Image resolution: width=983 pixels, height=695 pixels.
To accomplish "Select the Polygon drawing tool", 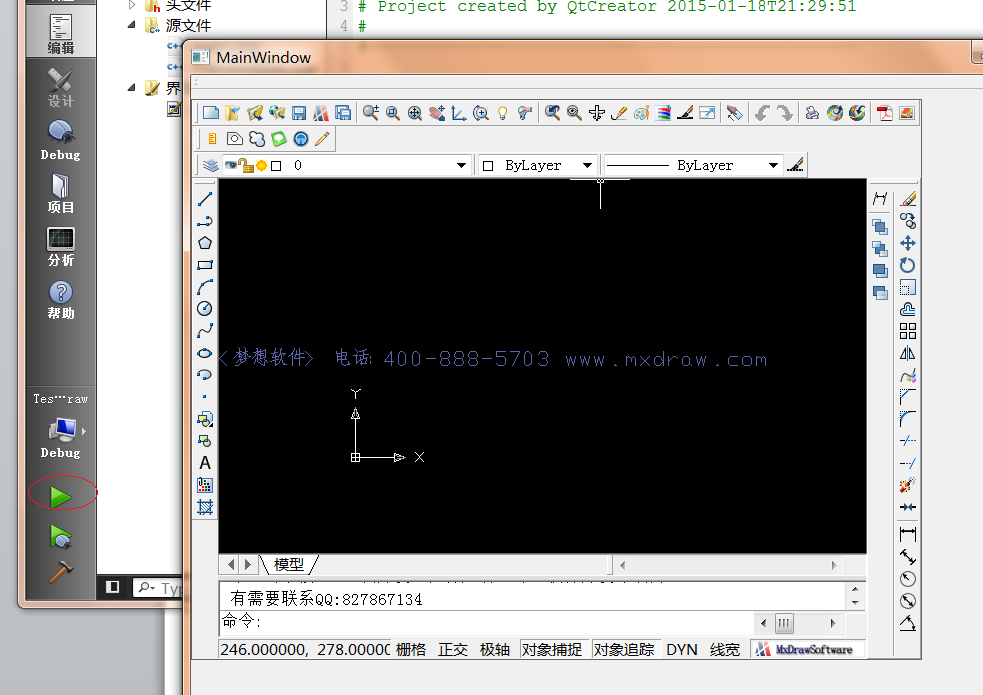I will coord(205,243).
